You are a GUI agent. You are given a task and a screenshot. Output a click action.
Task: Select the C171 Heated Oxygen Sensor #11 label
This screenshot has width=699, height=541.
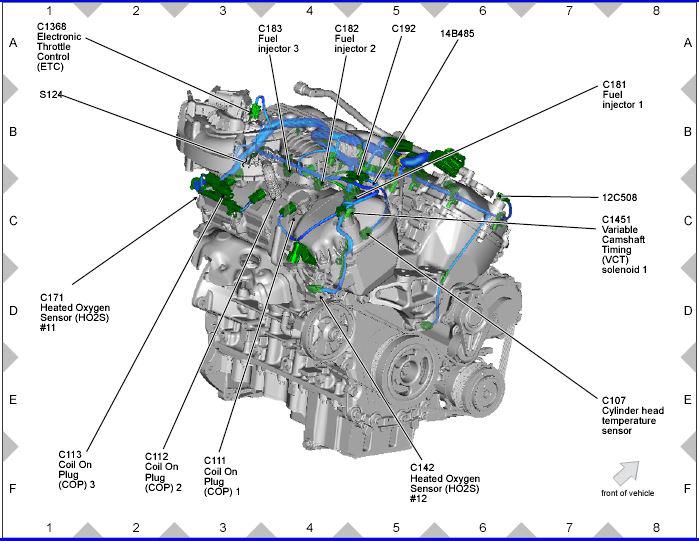pos(75,312)
